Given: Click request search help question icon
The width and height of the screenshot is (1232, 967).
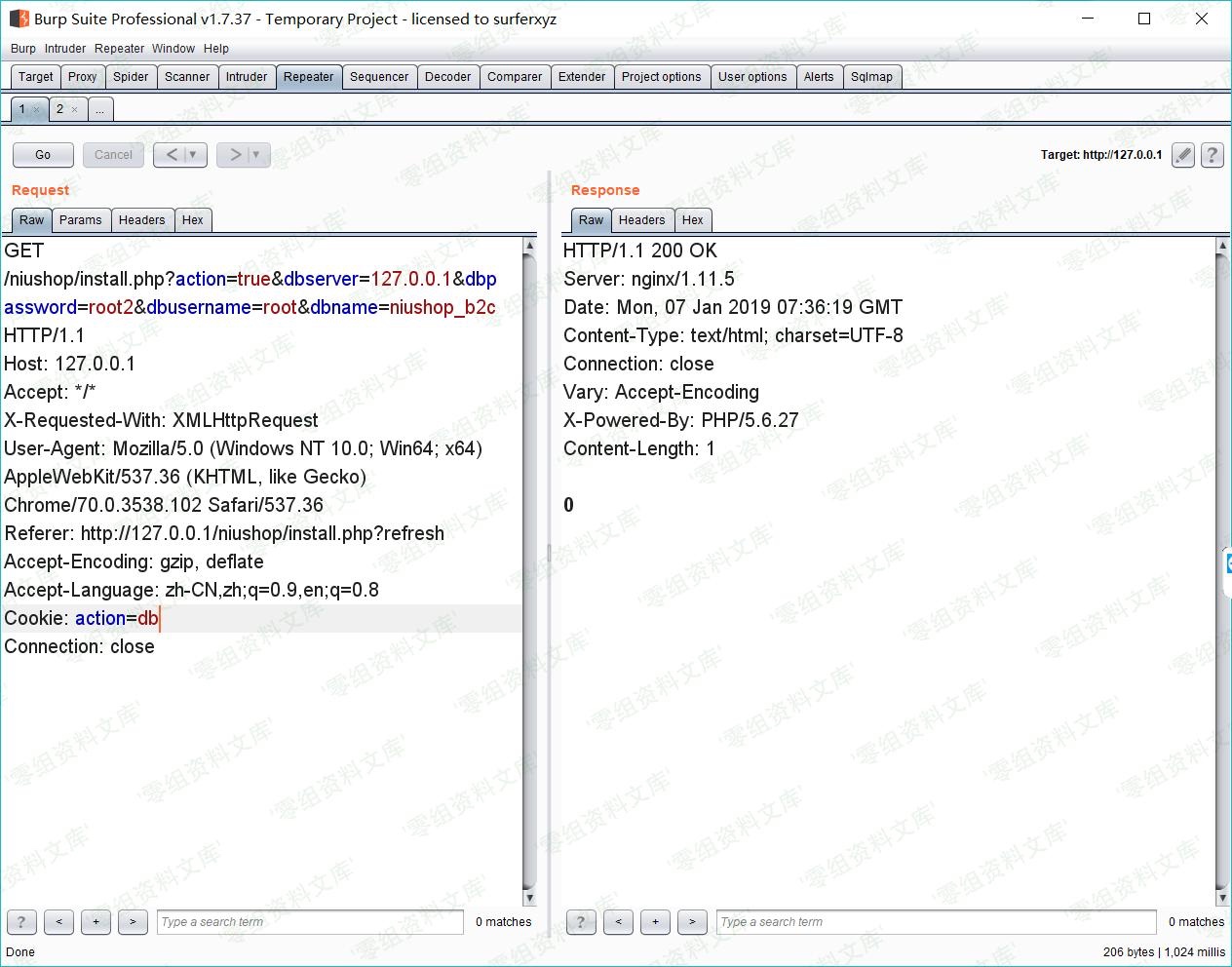Looking at the screenshot, I should 21,922.
